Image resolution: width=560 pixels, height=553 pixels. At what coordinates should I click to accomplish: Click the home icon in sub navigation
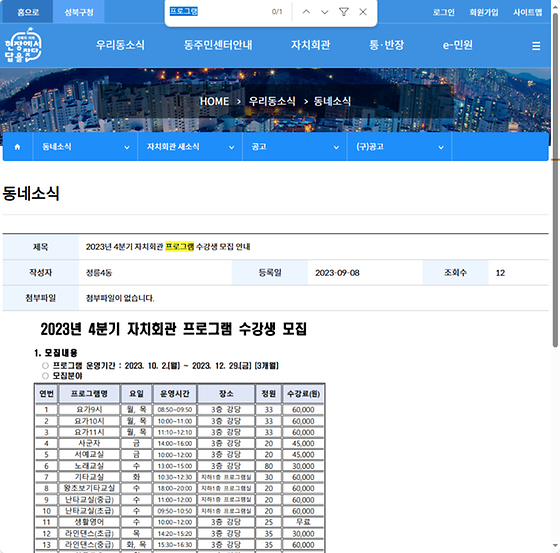(x=17, y=147)
